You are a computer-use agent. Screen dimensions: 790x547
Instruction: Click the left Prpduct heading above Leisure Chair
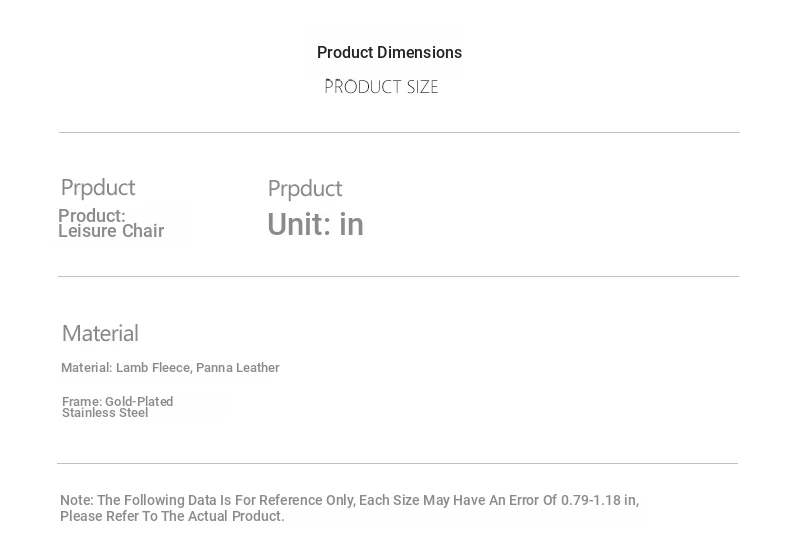point(98,188)
